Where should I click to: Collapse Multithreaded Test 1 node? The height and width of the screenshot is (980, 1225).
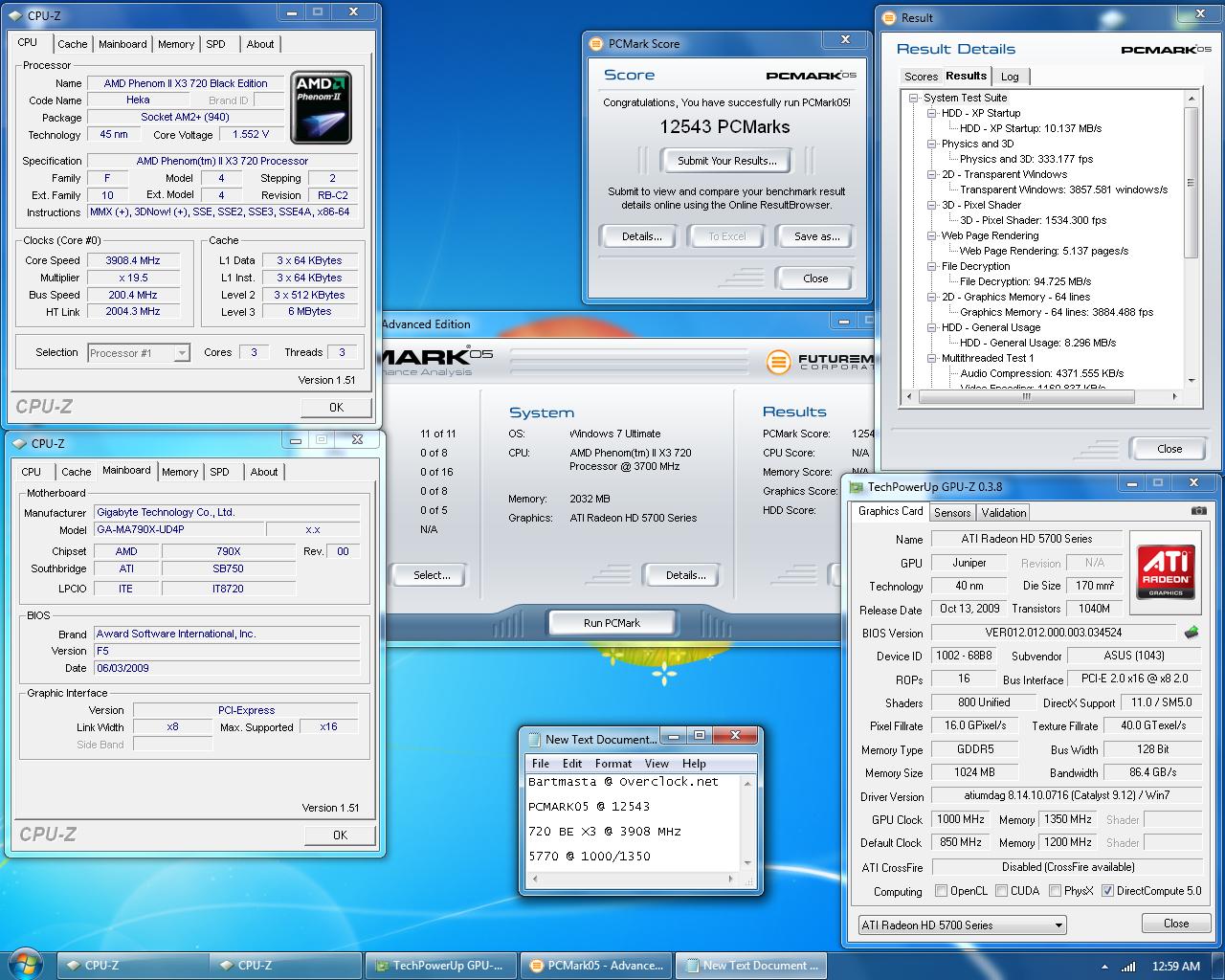click(x=931, y=358)
